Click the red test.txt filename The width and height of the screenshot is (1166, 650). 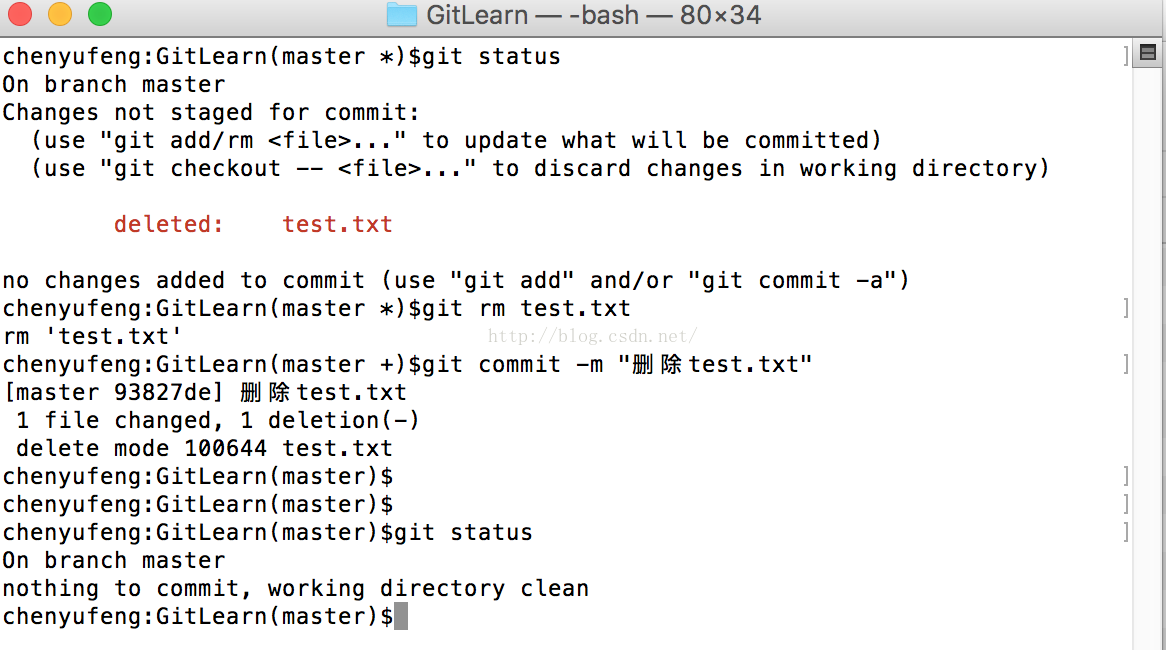pyautogui.click(x=337, y=225)
